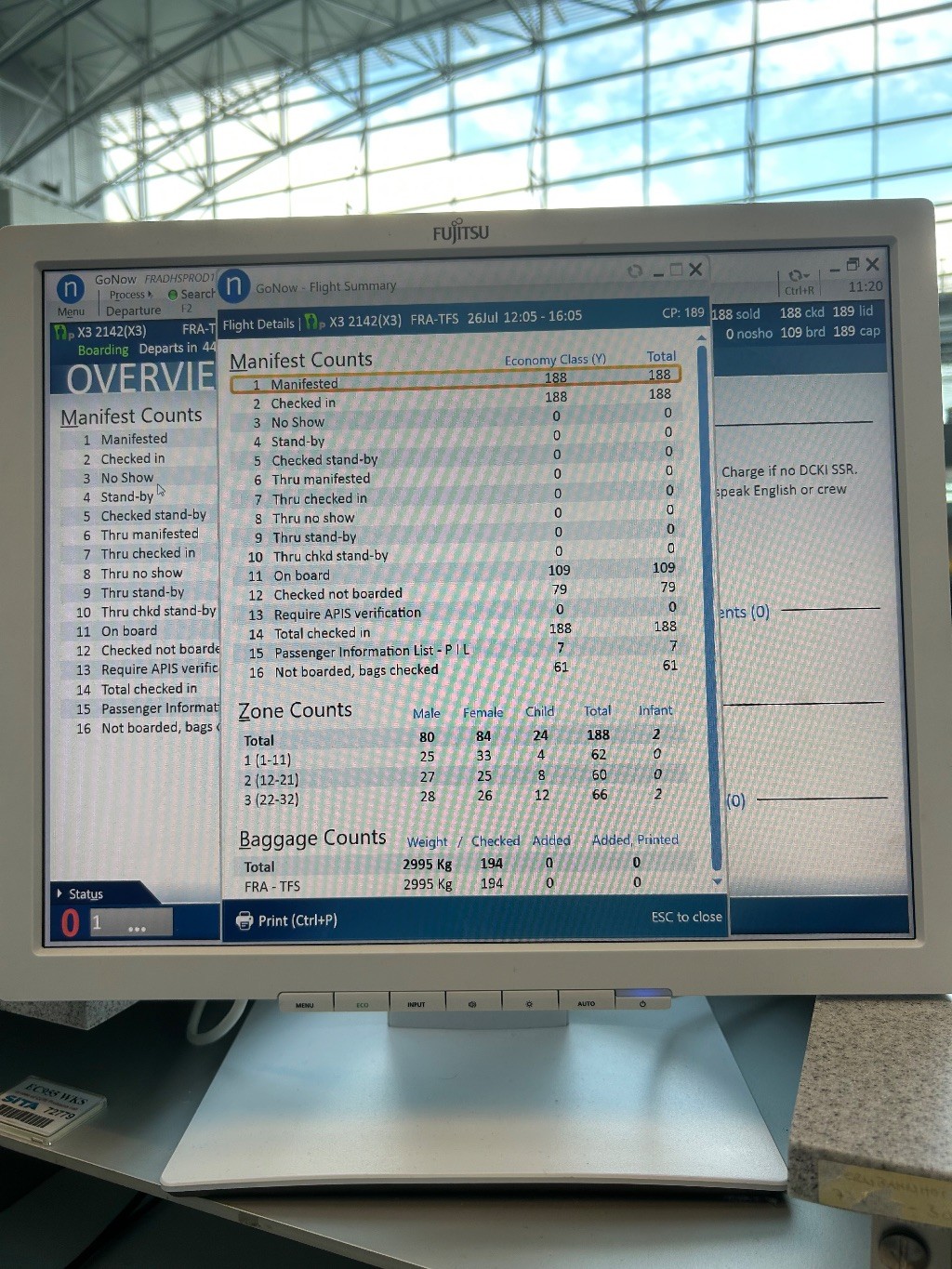The image size is (952, 1269).
Task: Expand the Status panel triangle
Action: (60, 893)
